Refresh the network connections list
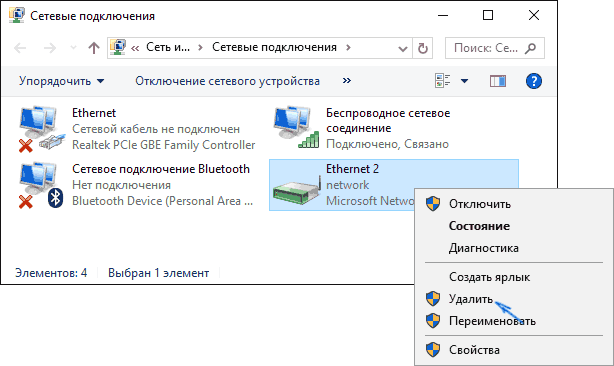The width and height of the screenshot is (614, 366). click(423, 48)
